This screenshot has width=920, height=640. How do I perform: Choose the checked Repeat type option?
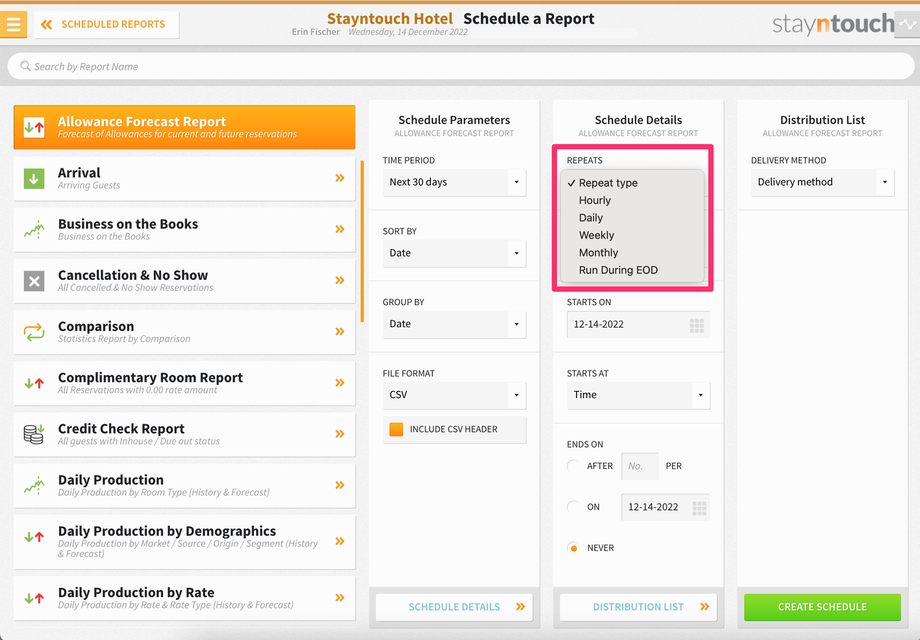point(632,183)
